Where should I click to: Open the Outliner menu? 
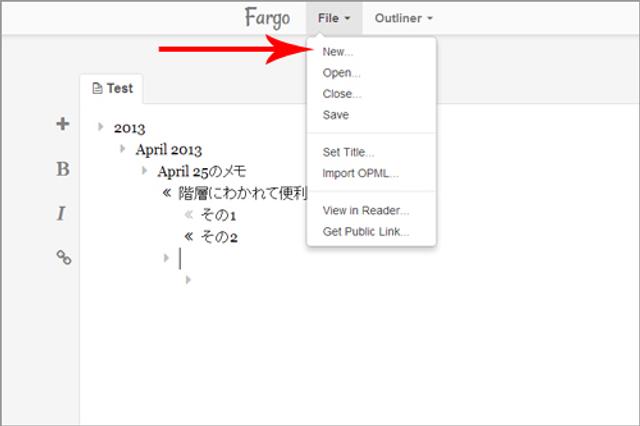pyautogui.click(x=404, y=18)
